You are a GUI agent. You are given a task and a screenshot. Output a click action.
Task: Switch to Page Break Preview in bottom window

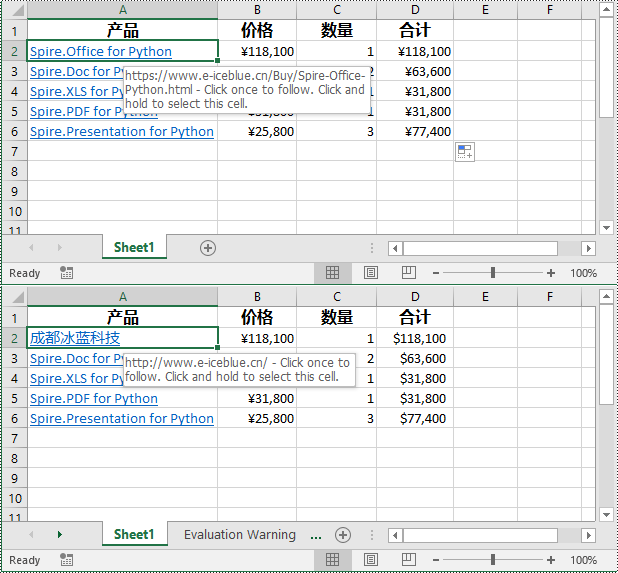point(408,560)
